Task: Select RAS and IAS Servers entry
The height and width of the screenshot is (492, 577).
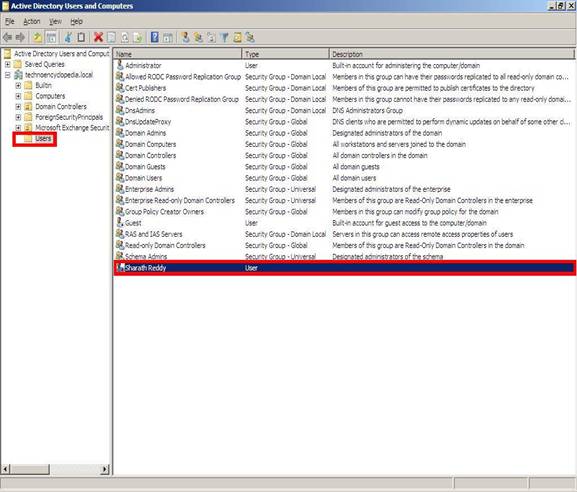Action: 153,234
